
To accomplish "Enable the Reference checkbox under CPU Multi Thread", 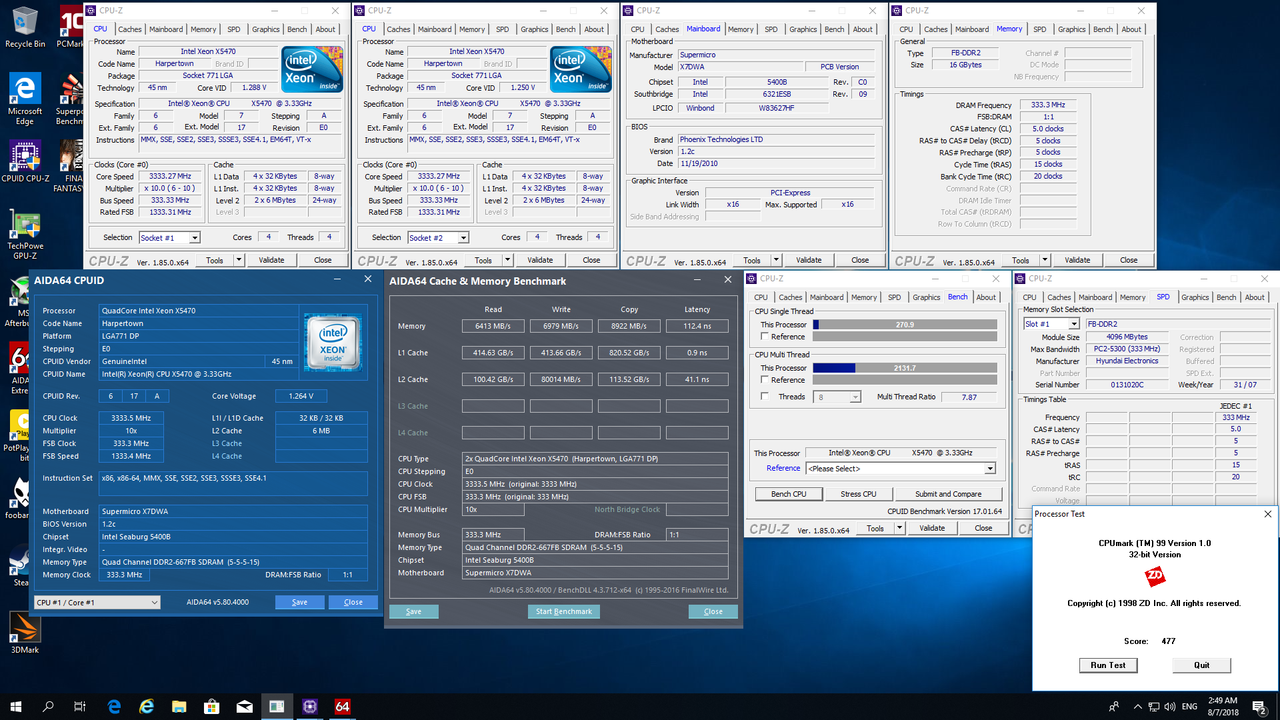I will (763, 380).
